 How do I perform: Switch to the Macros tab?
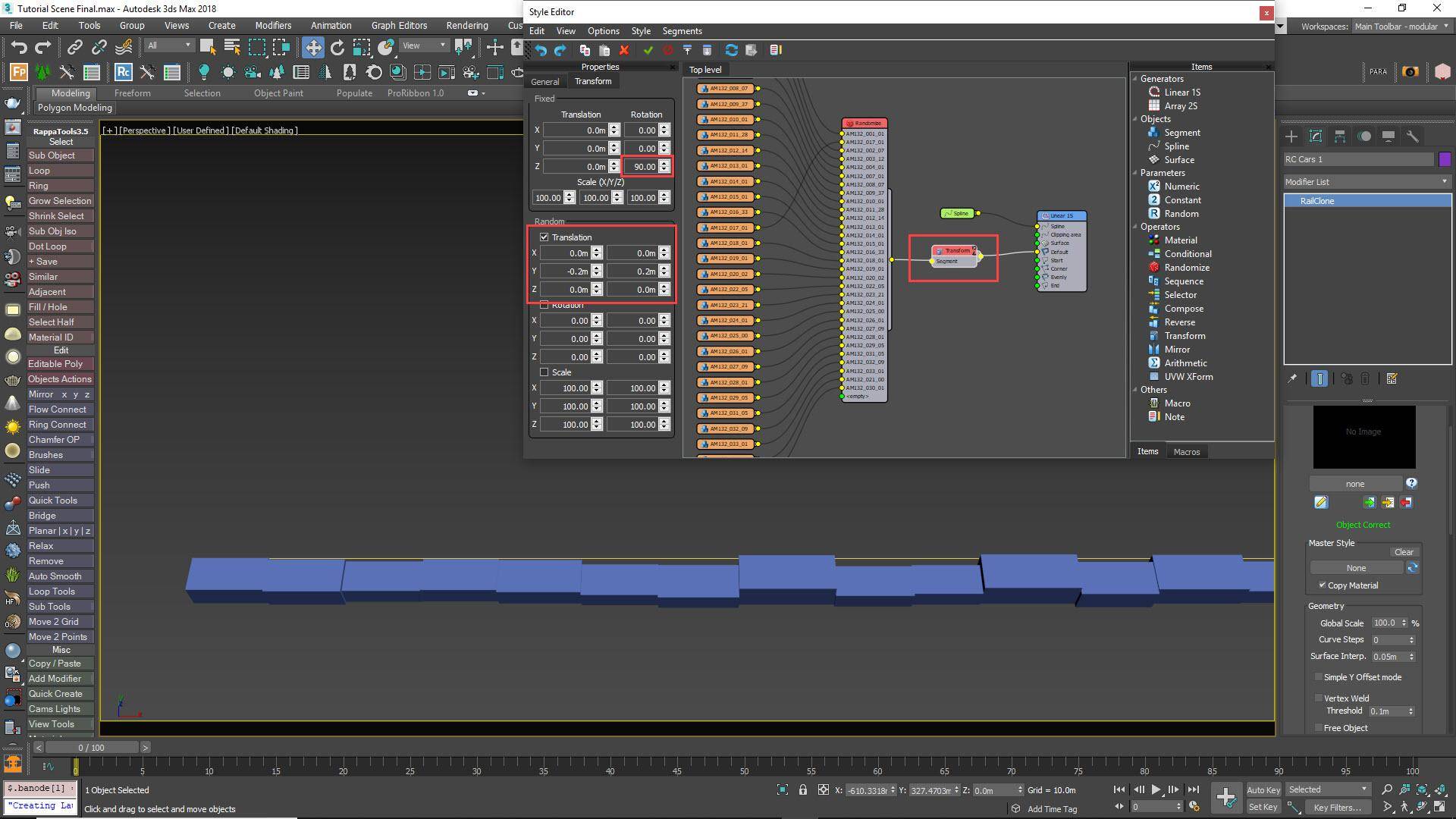click(x=1186, y=451)
